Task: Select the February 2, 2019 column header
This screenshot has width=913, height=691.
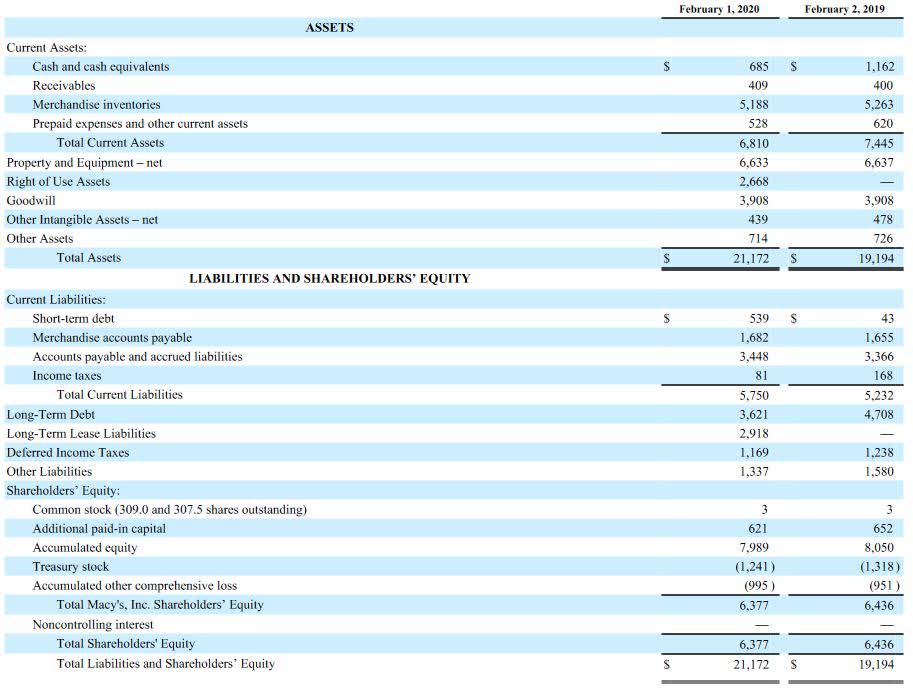Action: (847, 9)
